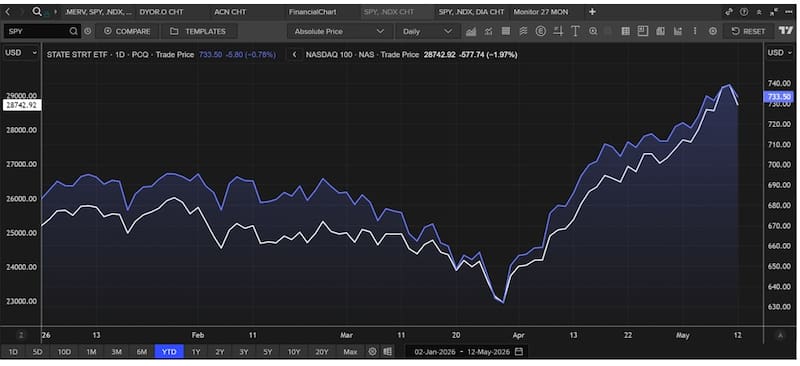This screenshot has height=366, width=800.
Task: Switch to the ACN CHT tab
Action: pyautogui.click(x=230, y=12)
